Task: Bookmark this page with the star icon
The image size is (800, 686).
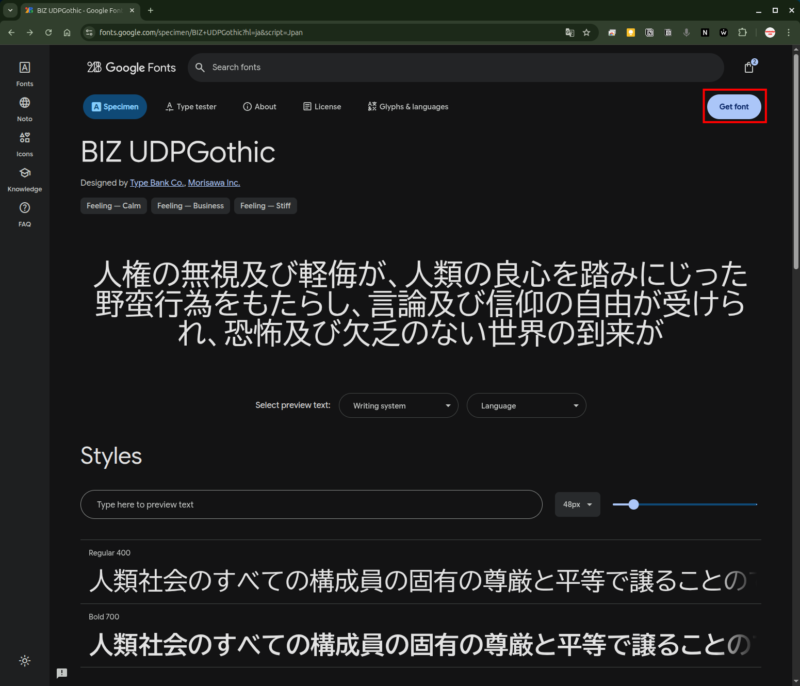Action: tap(586, 32)
